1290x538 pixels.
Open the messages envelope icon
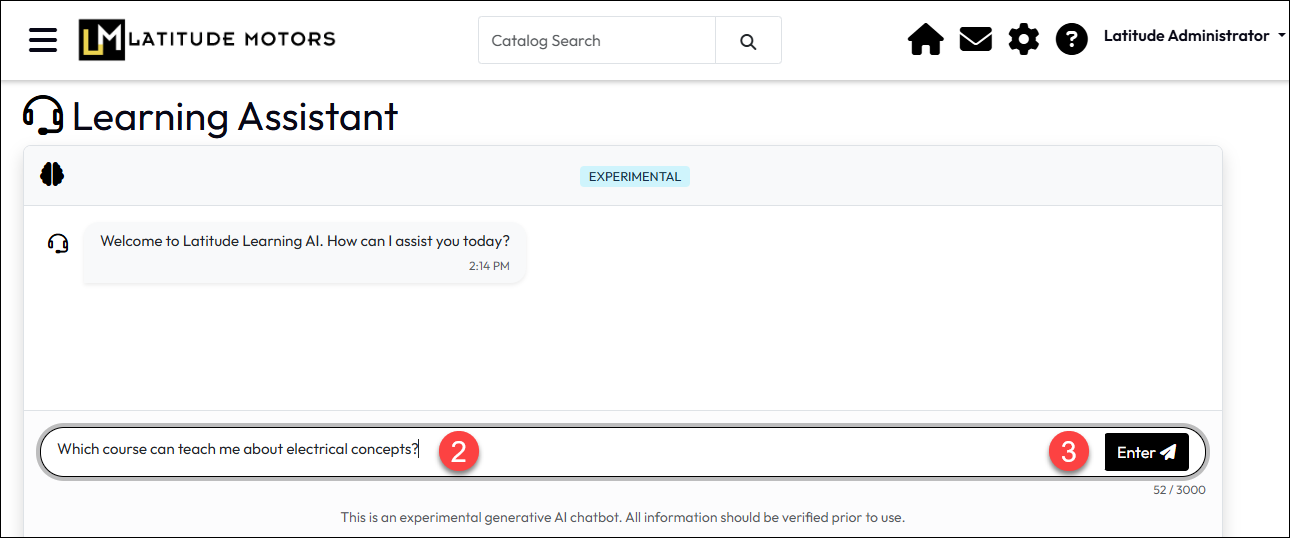pos(975,40)
